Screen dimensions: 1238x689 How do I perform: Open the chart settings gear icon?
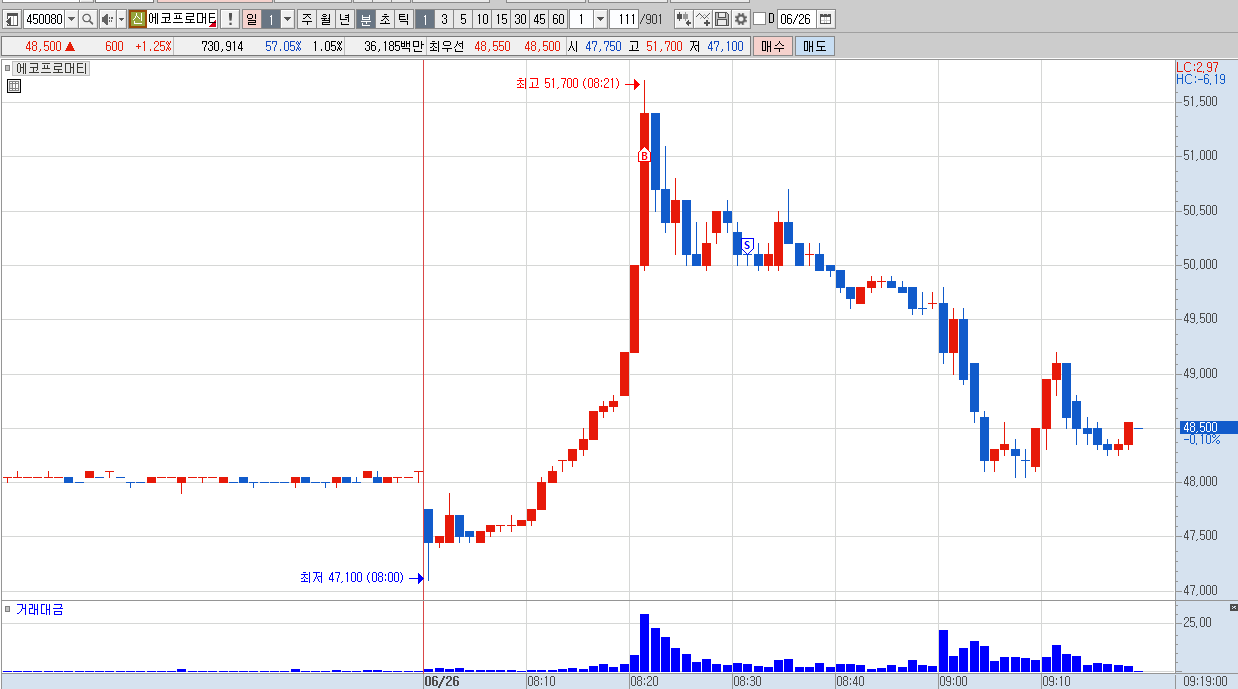click(741, 19)
